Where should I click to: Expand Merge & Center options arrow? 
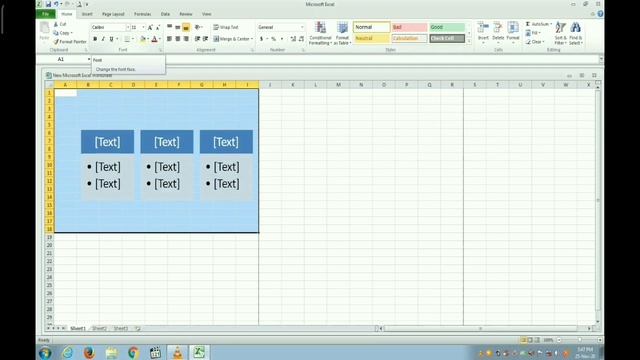click(x=252, y=39)
